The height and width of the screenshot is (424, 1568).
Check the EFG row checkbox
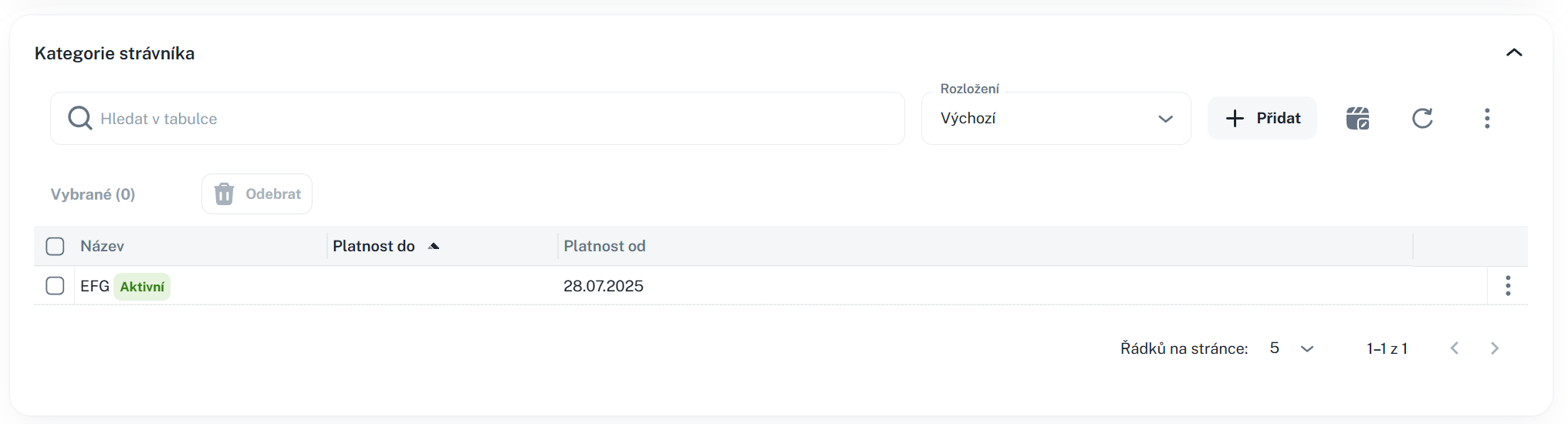(x=55, y=286)
